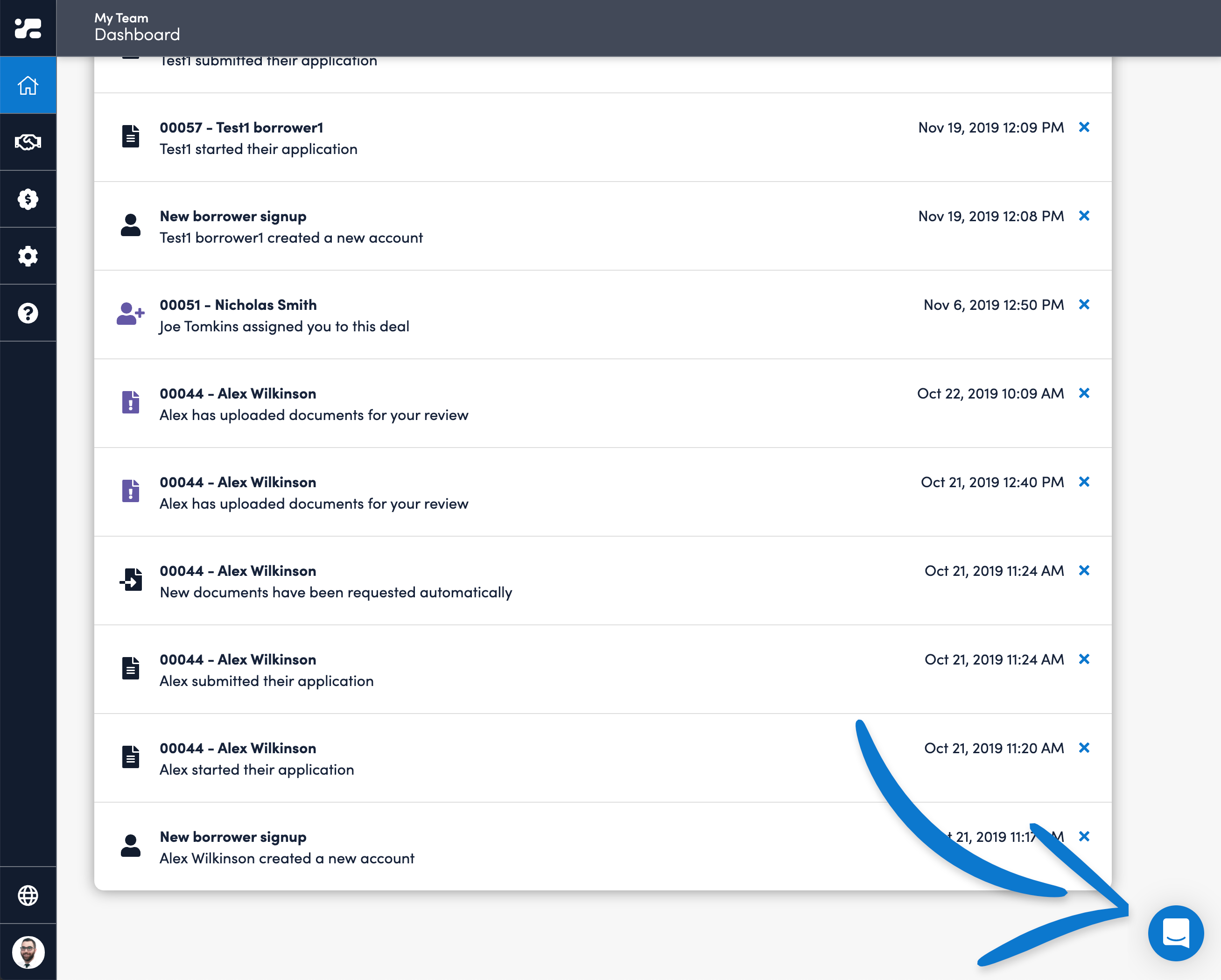Select 'Test1 started their application' text

coord(258,149)
